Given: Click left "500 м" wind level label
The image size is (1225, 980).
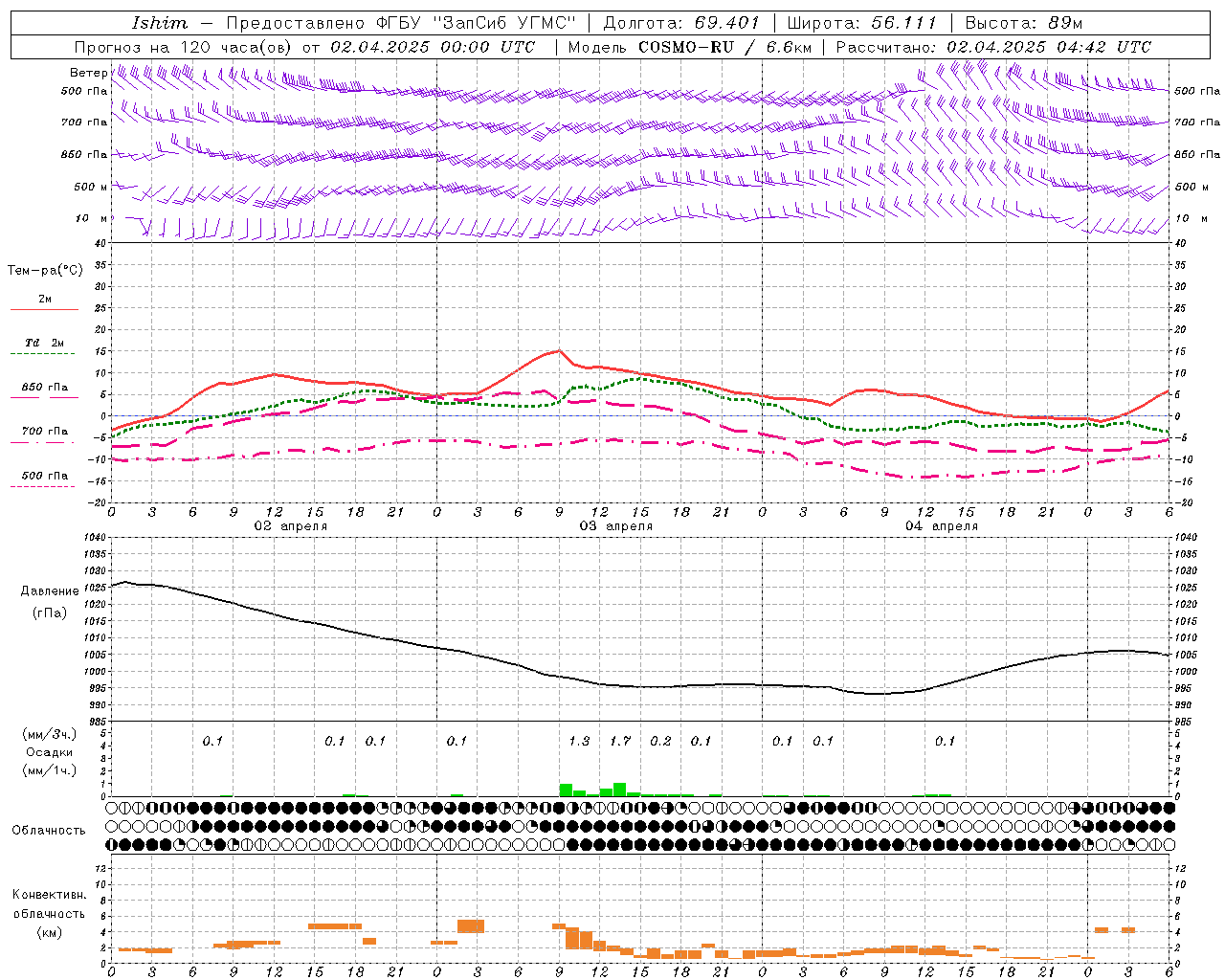Looking at the screenshot, I should click(x=91, y=187).
